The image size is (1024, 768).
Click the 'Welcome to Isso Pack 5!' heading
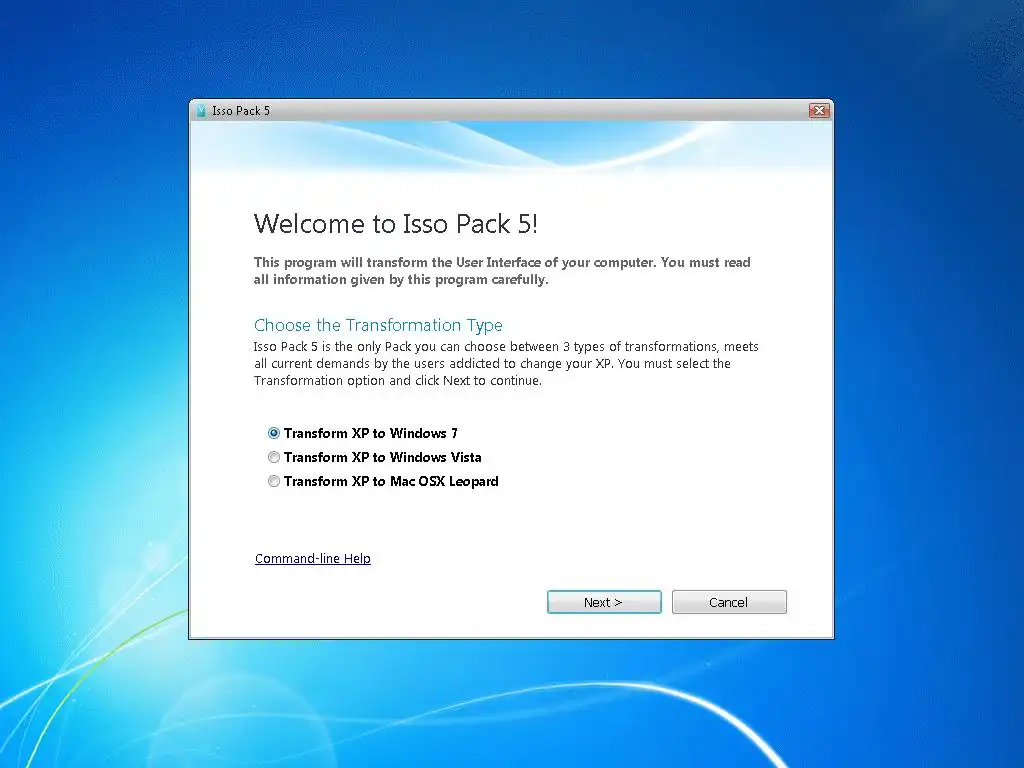(396, 224)
